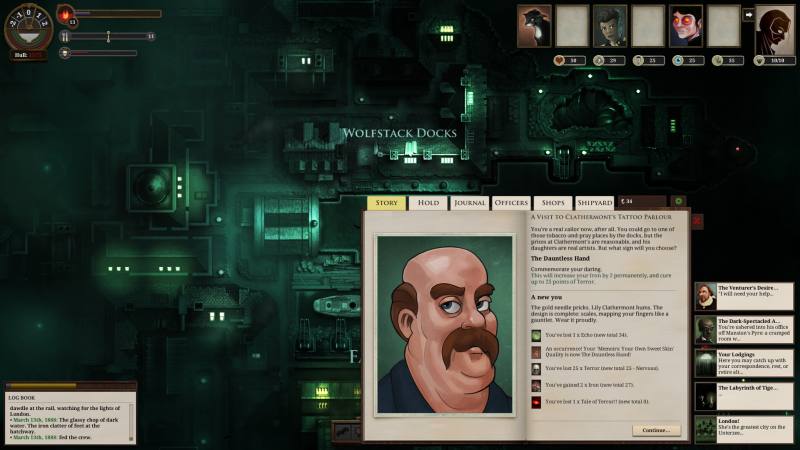Image resolution: width=800 pixels, height=450 pixels.
Task: Click the Memento Sweet Skin result icon
Action: [536, 352]
